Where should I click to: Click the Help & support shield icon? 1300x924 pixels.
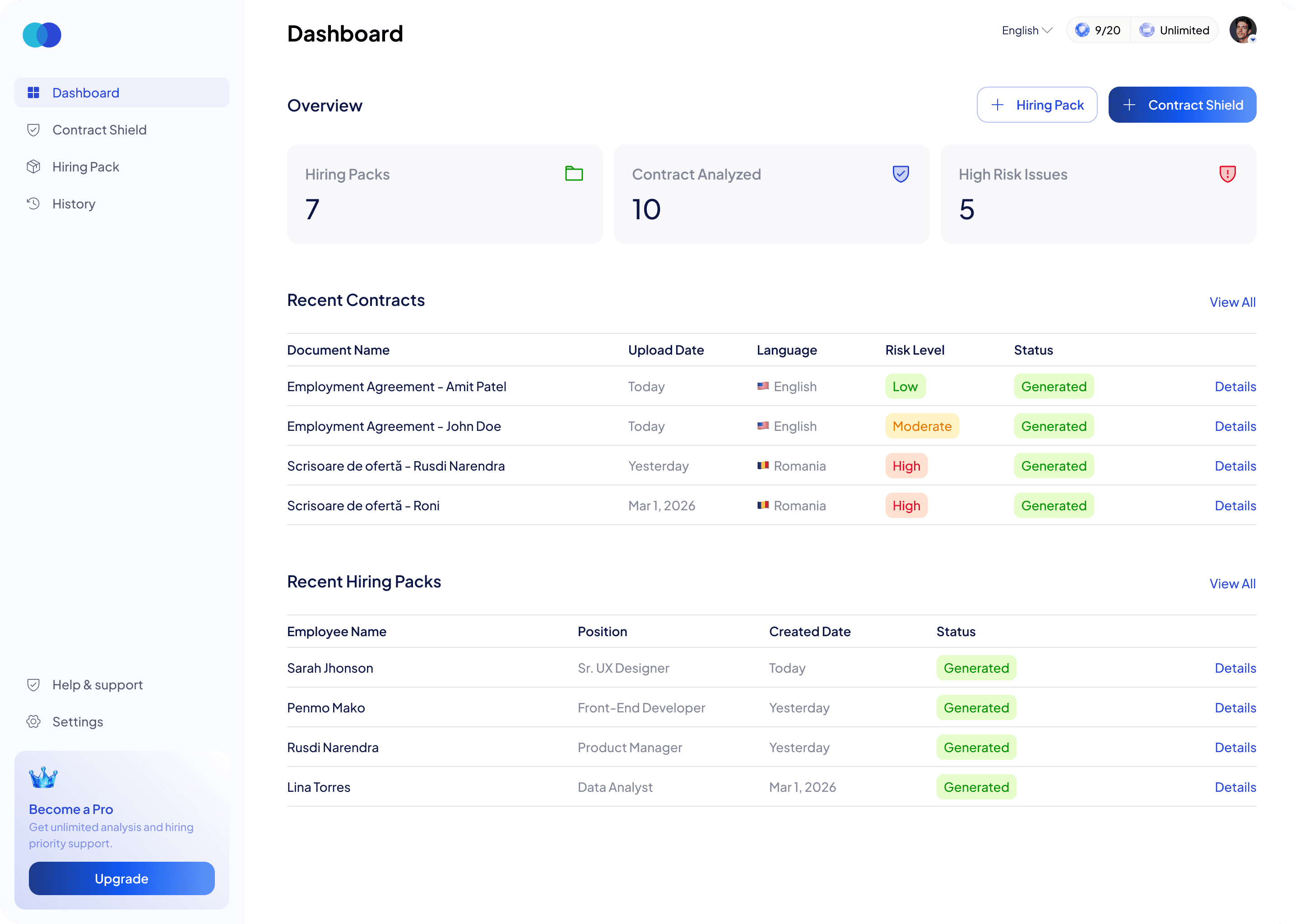33,684
